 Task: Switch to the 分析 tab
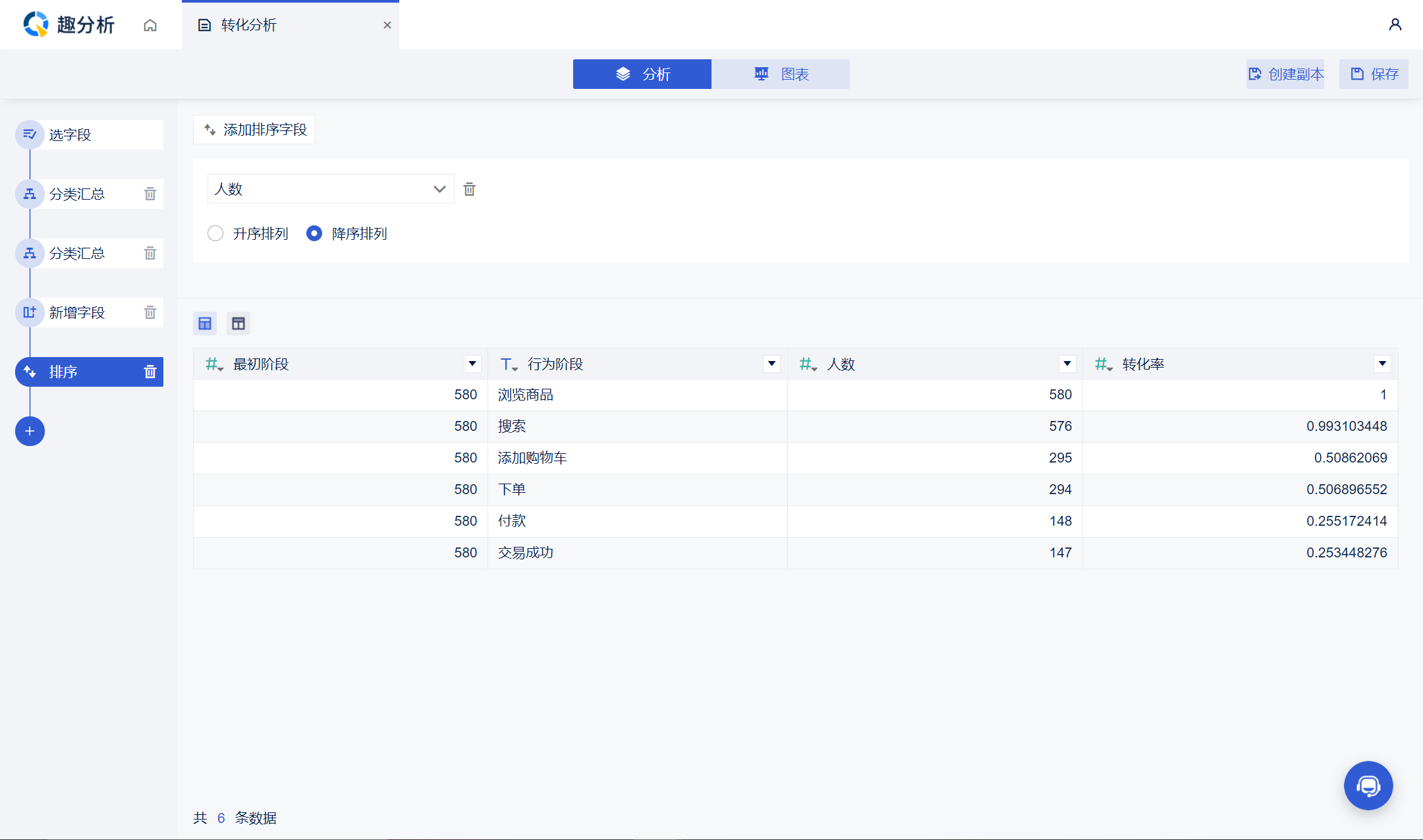pyautogui.click(x=642, y=74)
